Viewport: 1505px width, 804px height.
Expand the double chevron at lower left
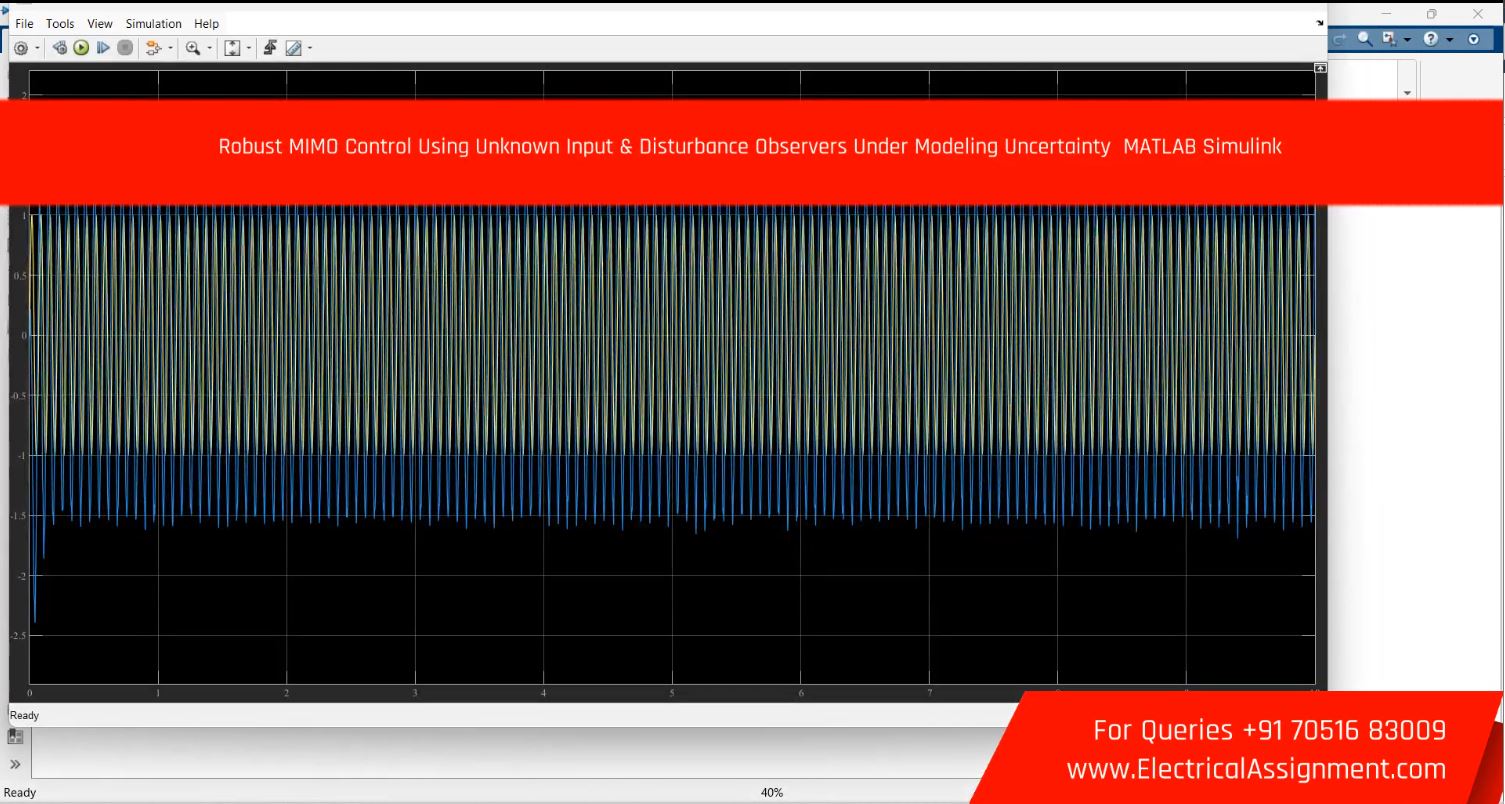(15, 764)
